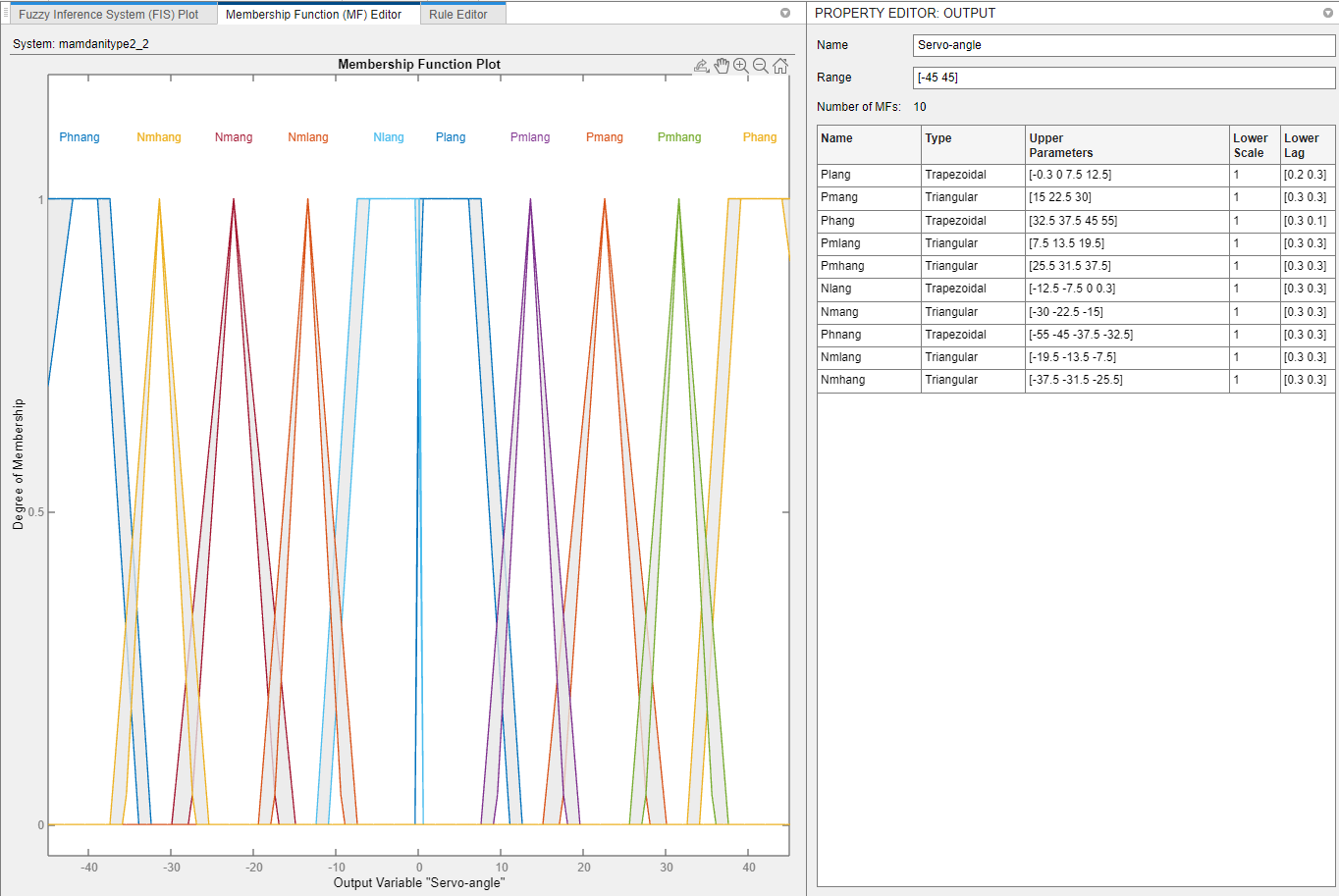The width and height of the screenshot is (1339, 896).
Task: Restore plot view with home icon
Action: coord(780,66)
